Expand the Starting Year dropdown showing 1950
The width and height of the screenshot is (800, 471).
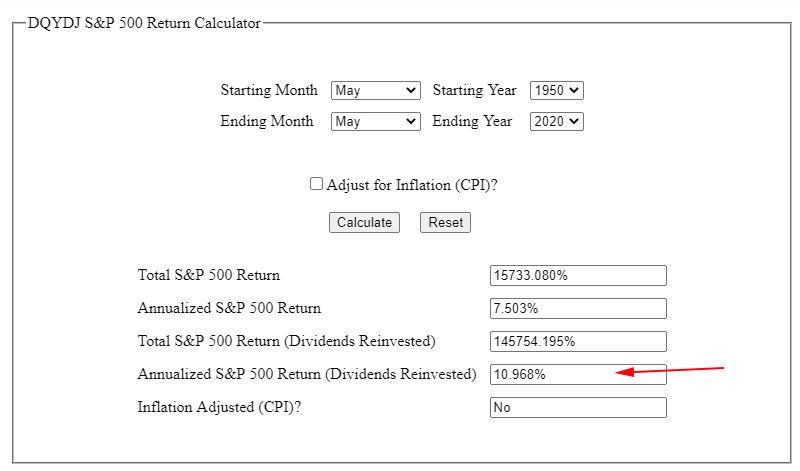point(556,90)
